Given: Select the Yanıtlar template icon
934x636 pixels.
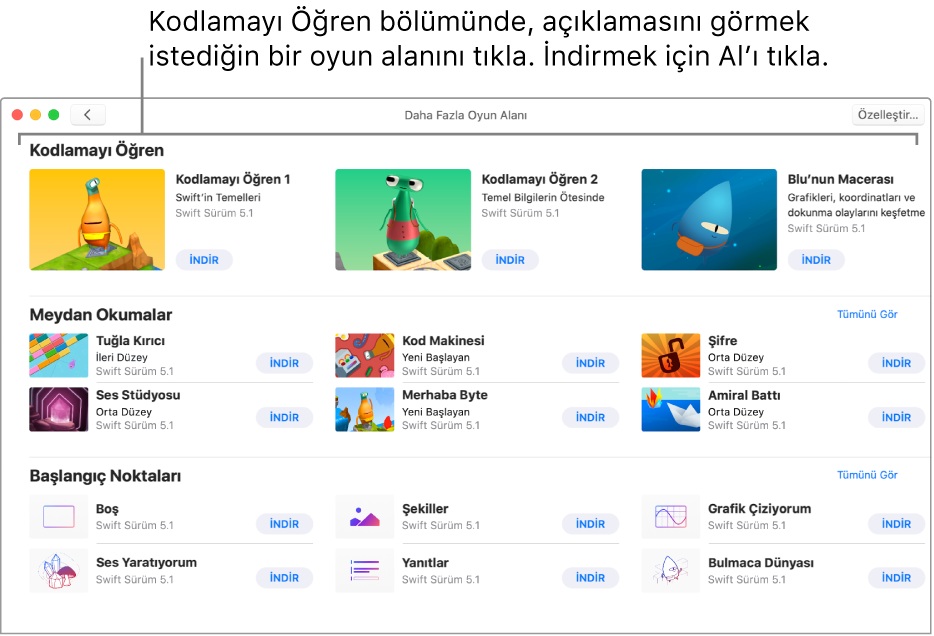Looking at the screenshot, I should [365, 571].
